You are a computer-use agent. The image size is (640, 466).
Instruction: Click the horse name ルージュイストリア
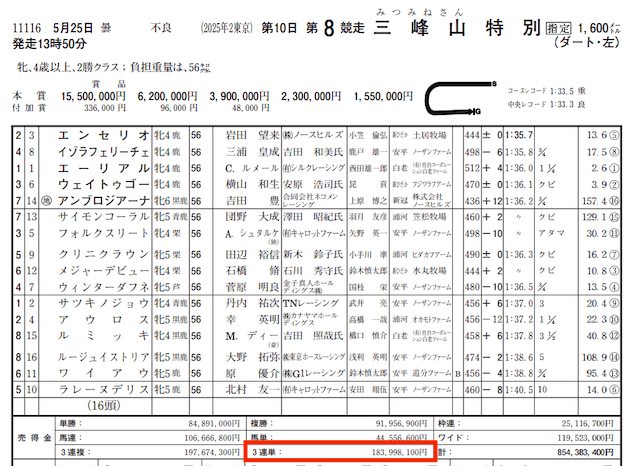coord(104,357)
